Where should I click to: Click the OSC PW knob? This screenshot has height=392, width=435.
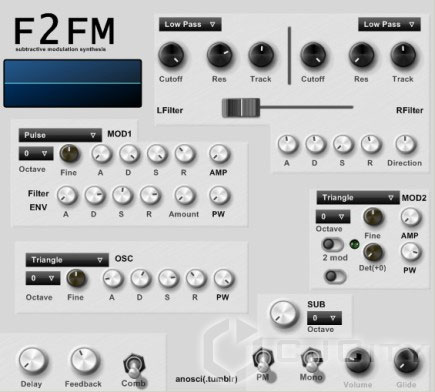(223, 279)
